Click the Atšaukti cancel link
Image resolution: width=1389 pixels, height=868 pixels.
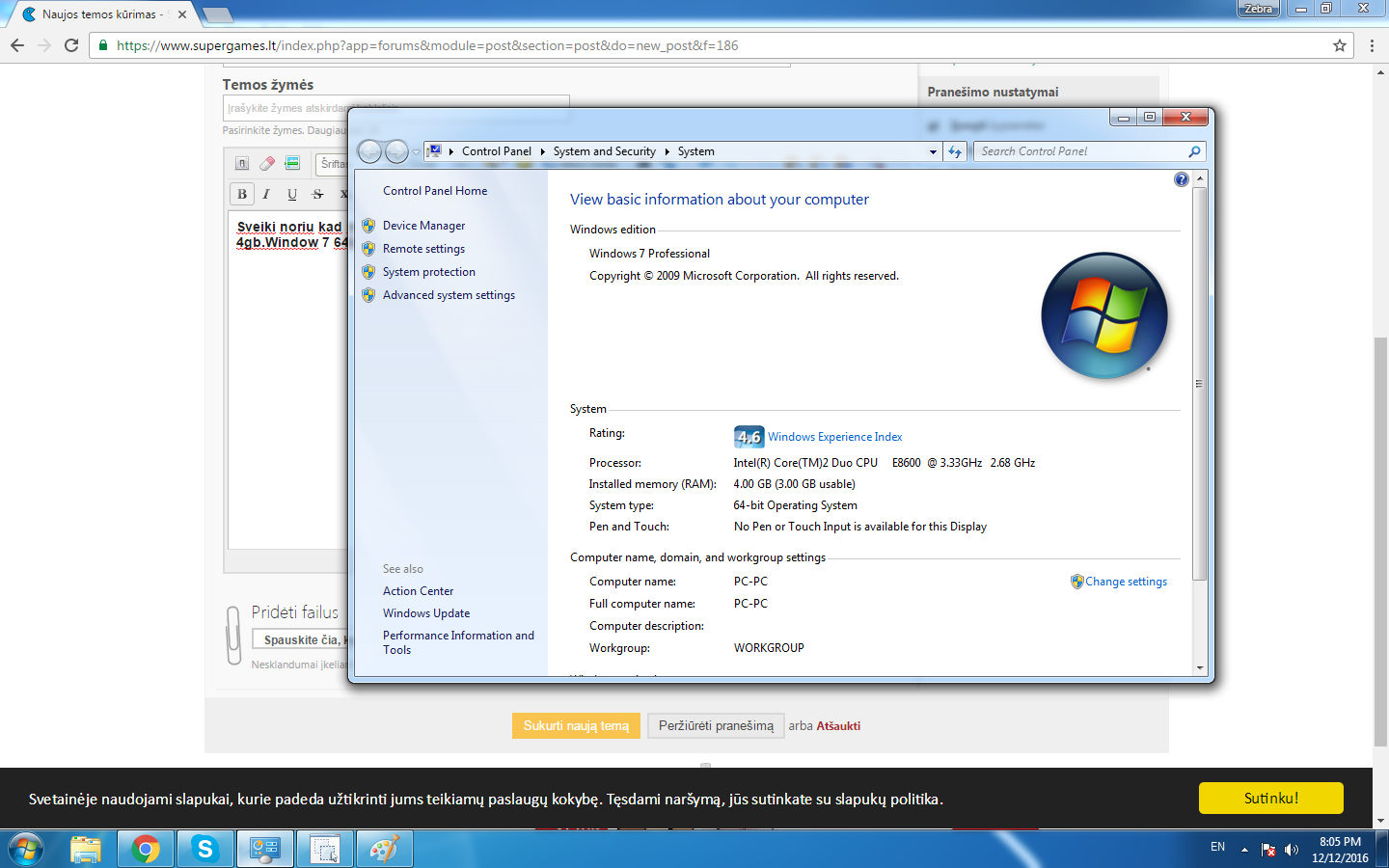(x=838, y=726)
